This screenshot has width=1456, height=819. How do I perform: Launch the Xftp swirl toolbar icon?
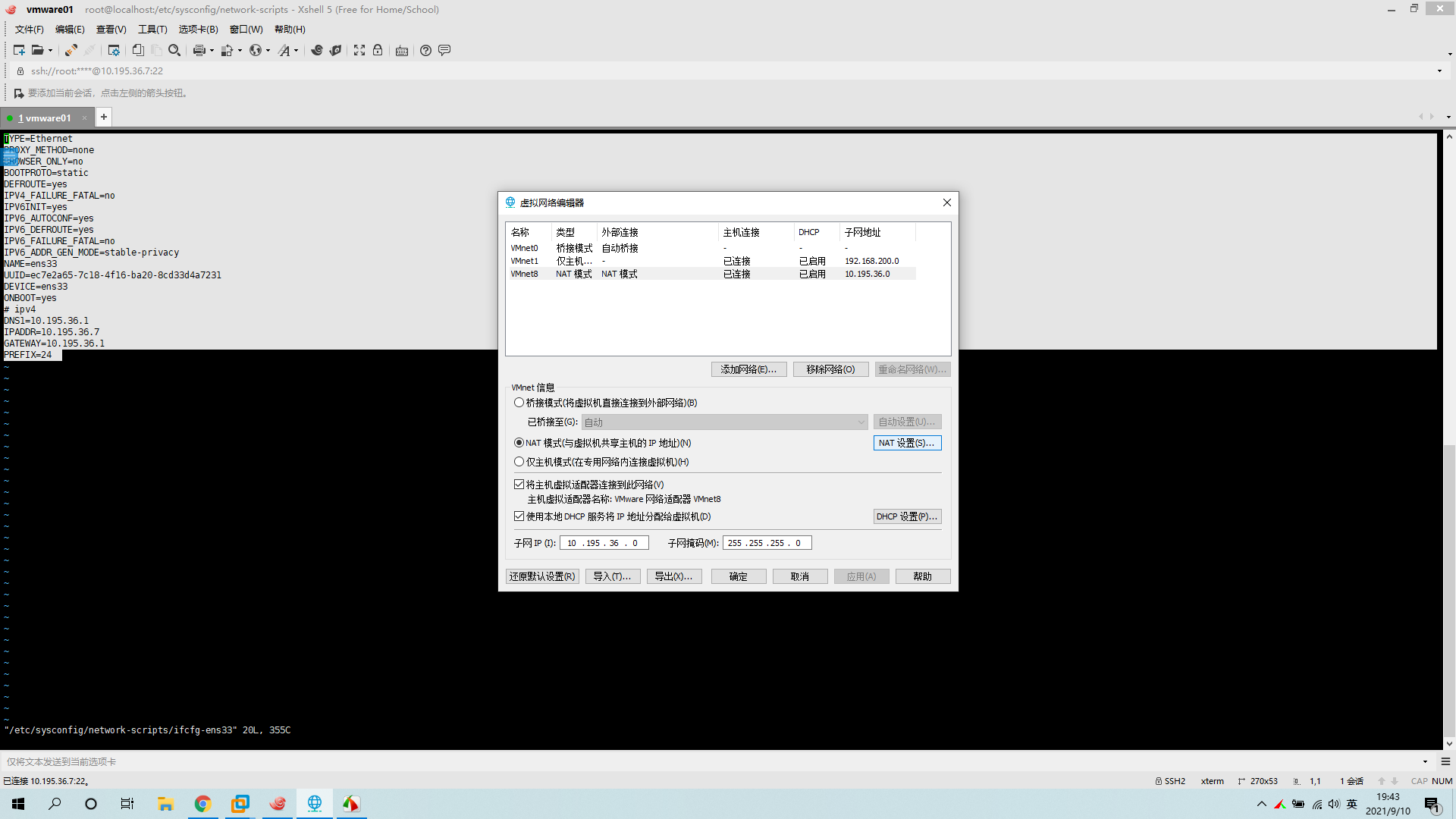(317, 50)
